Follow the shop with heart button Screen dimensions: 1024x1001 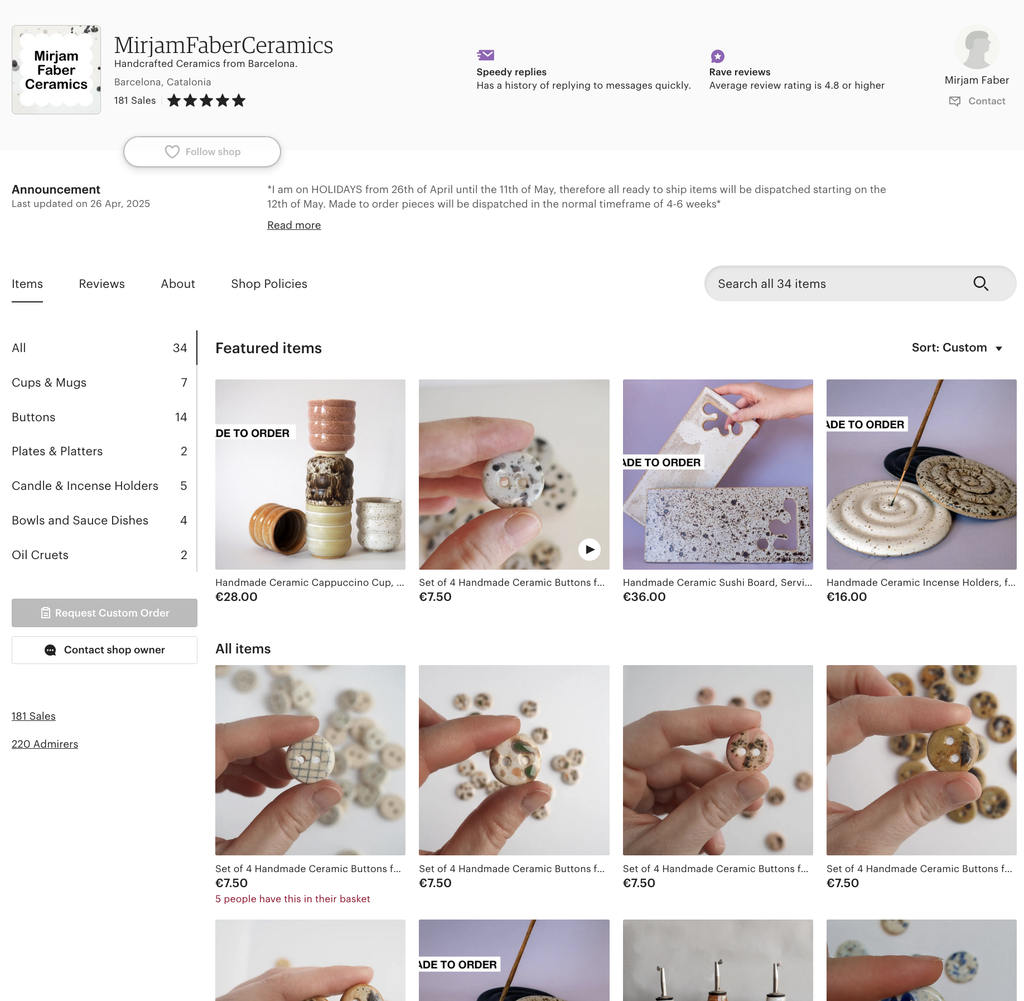click(x=202, y=152)
